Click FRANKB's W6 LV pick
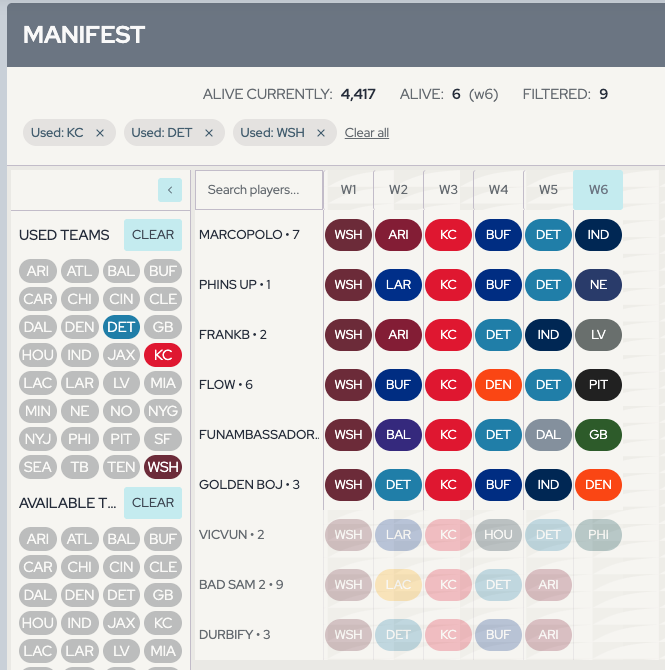 (x=598, y=335)
